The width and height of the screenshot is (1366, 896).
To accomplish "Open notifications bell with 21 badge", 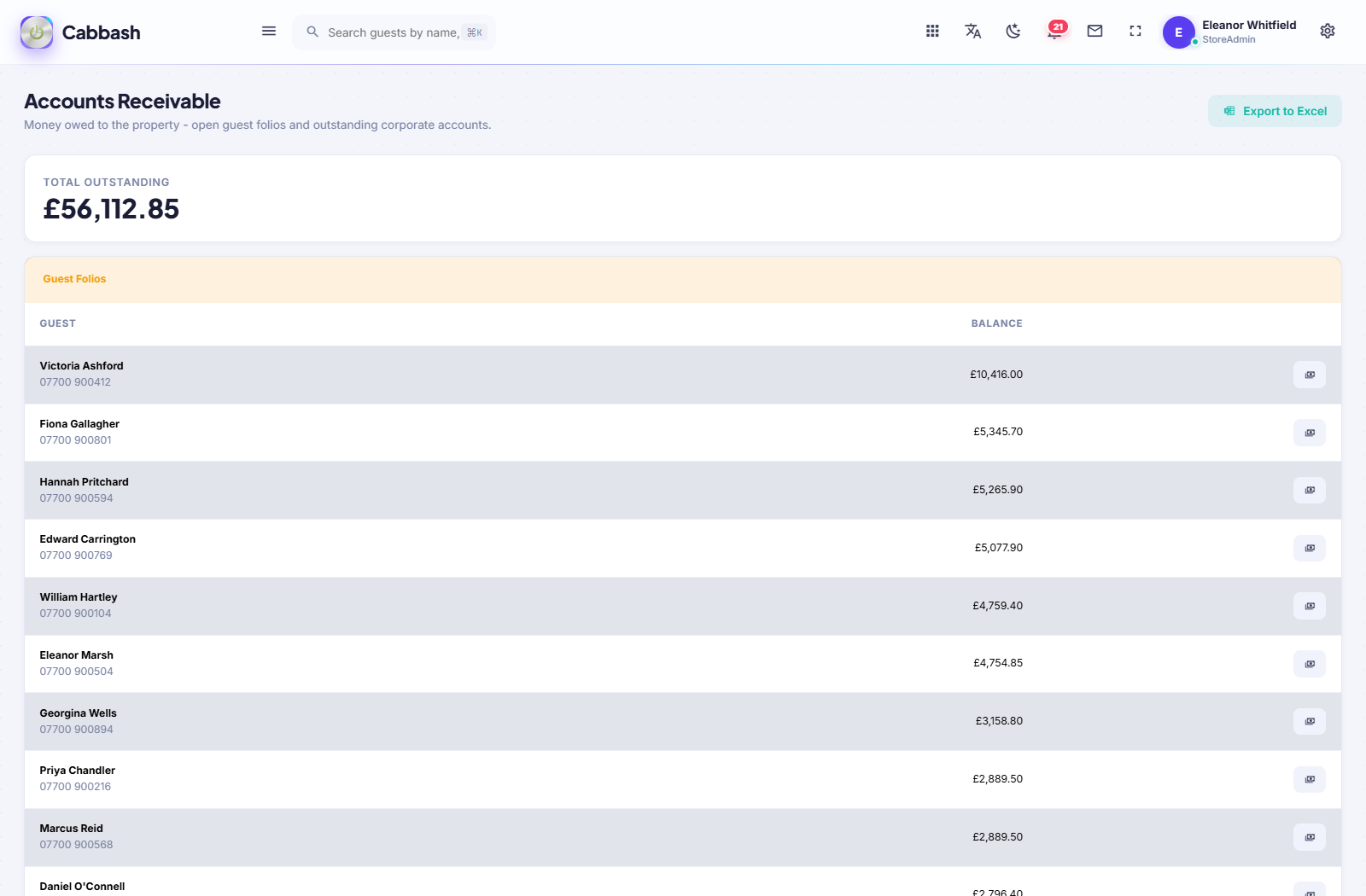I will 1056,31.
